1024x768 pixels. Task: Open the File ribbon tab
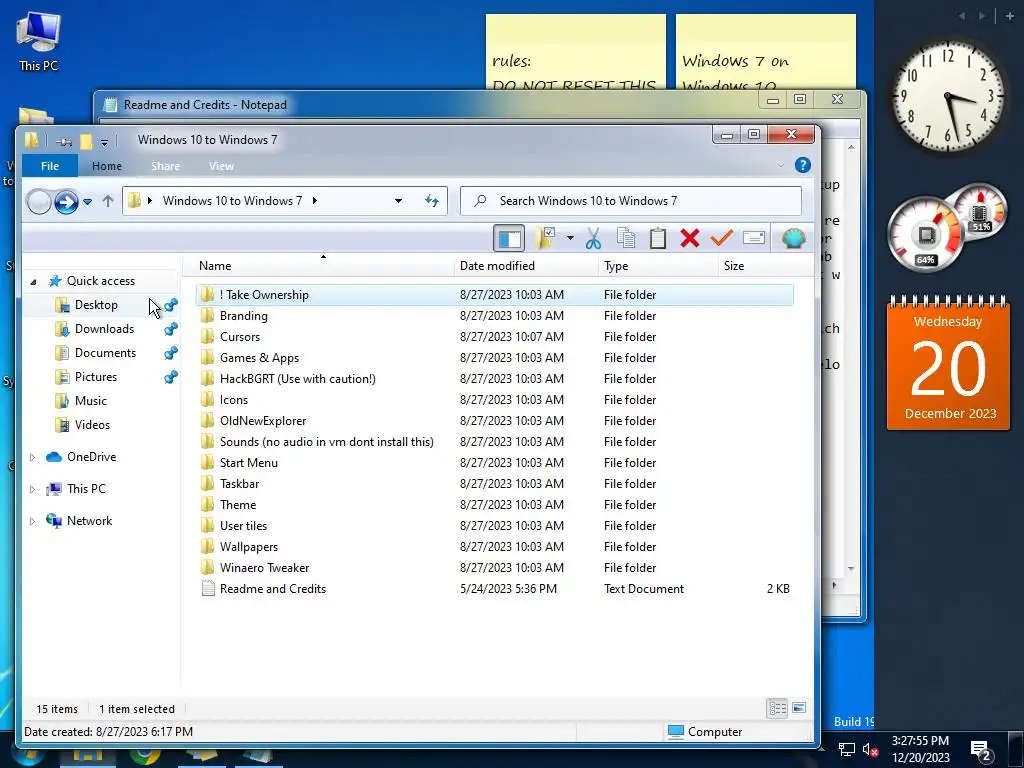[x=50, y=166]
